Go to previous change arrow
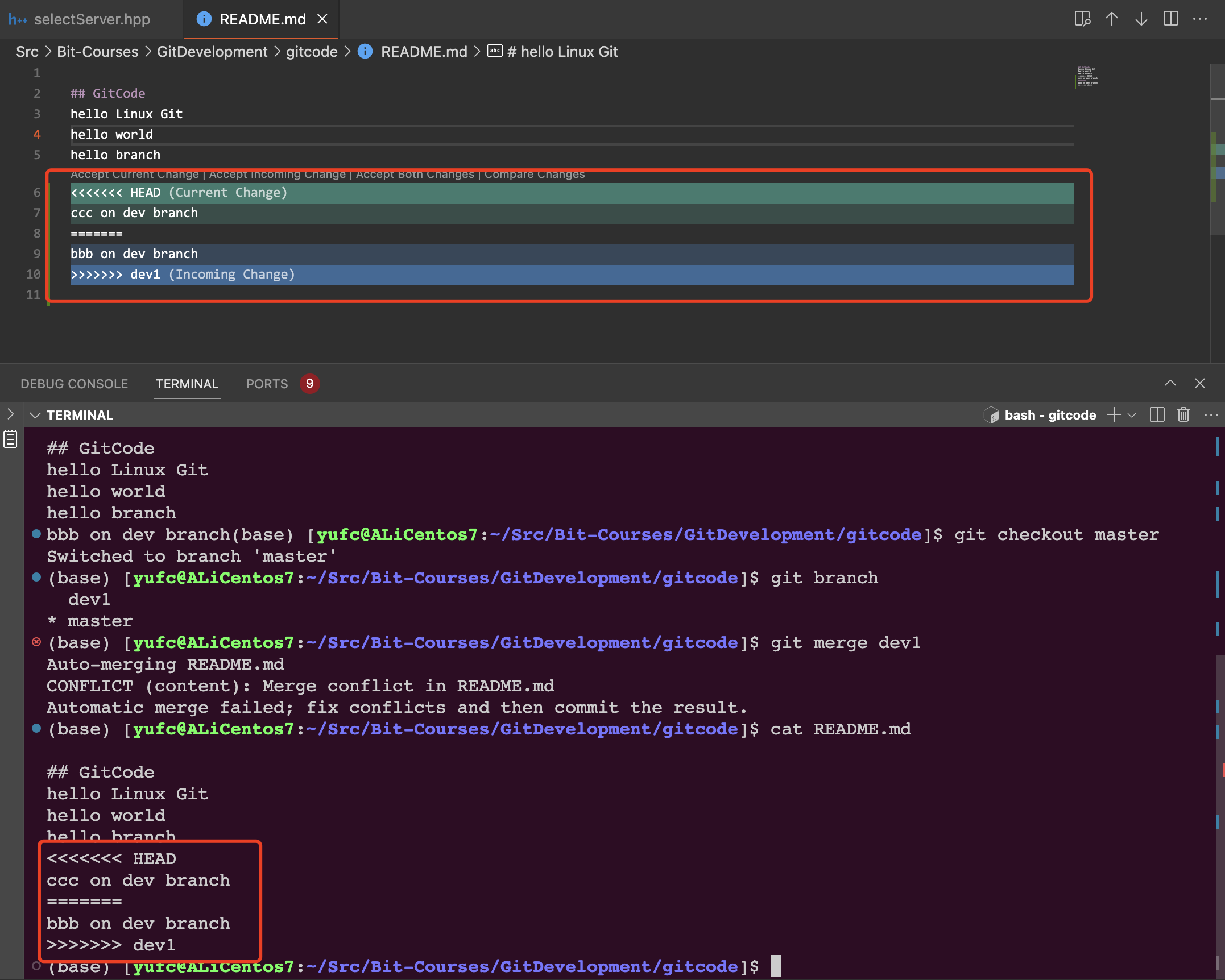Image resolution: width=1225 pixels, height=980 pixels. point(1112,19)
